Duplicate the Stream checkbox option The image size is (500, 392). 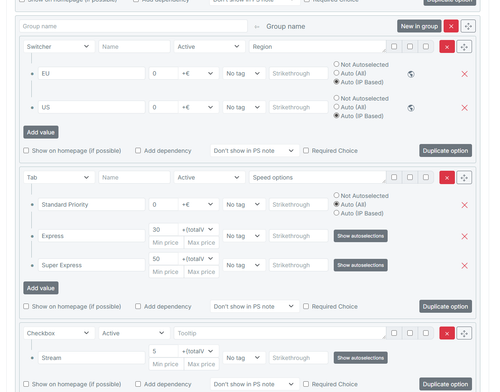445,384
